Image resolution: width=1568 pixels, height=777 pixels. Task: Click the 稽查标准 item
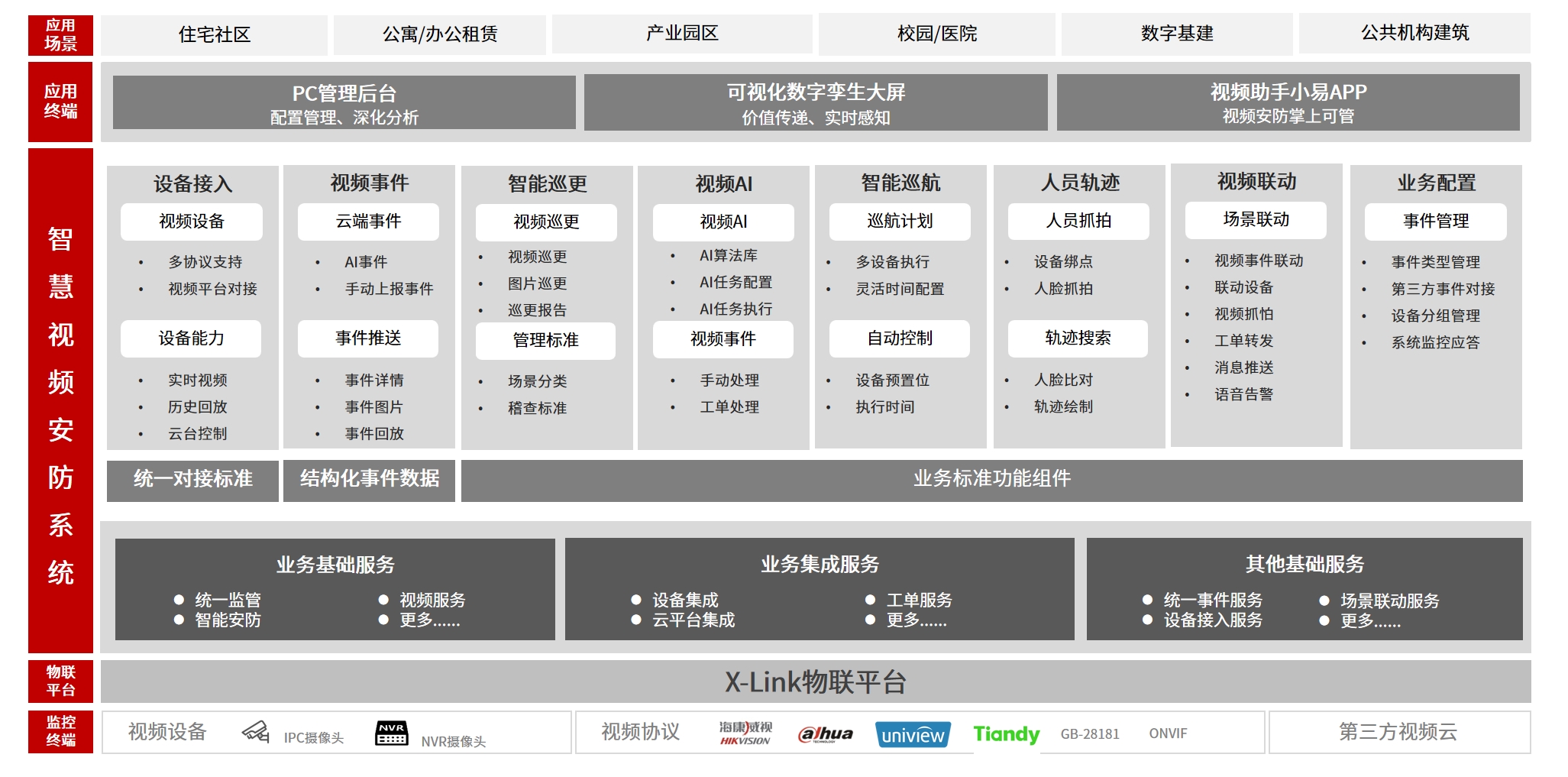pyautogui.click(x=538, y=409)
